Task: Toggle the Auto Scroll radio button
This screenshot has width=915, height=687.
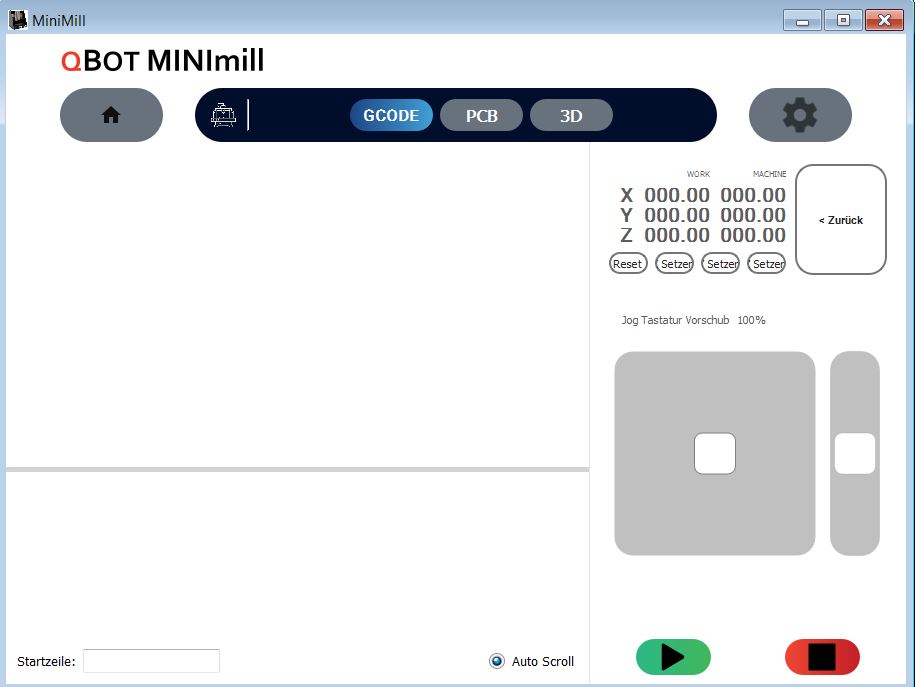Action: [x=497, y=661]
